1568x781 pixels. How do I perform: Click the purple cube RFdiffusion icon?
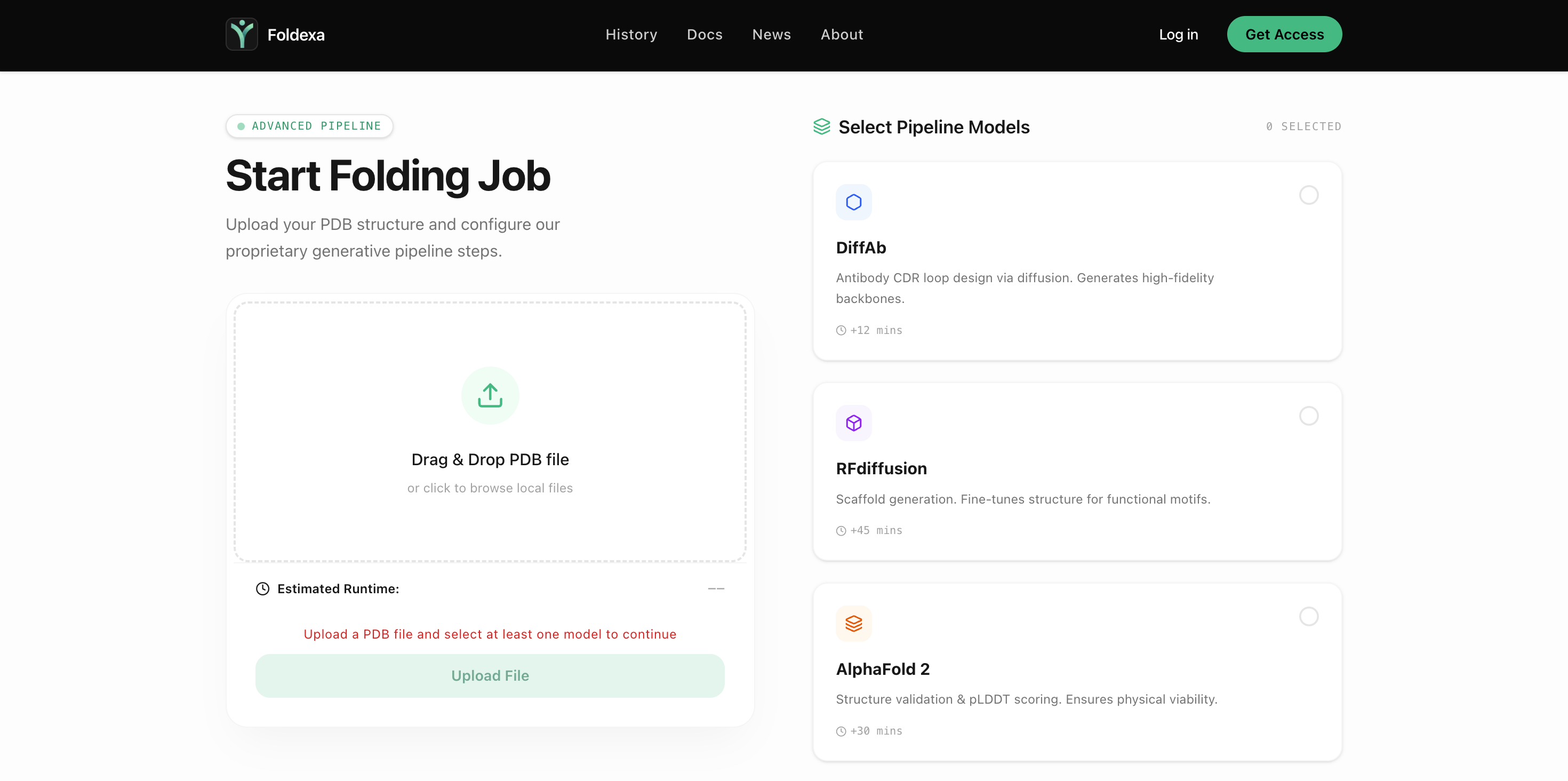pyautogui.click(x=853, y=423)
